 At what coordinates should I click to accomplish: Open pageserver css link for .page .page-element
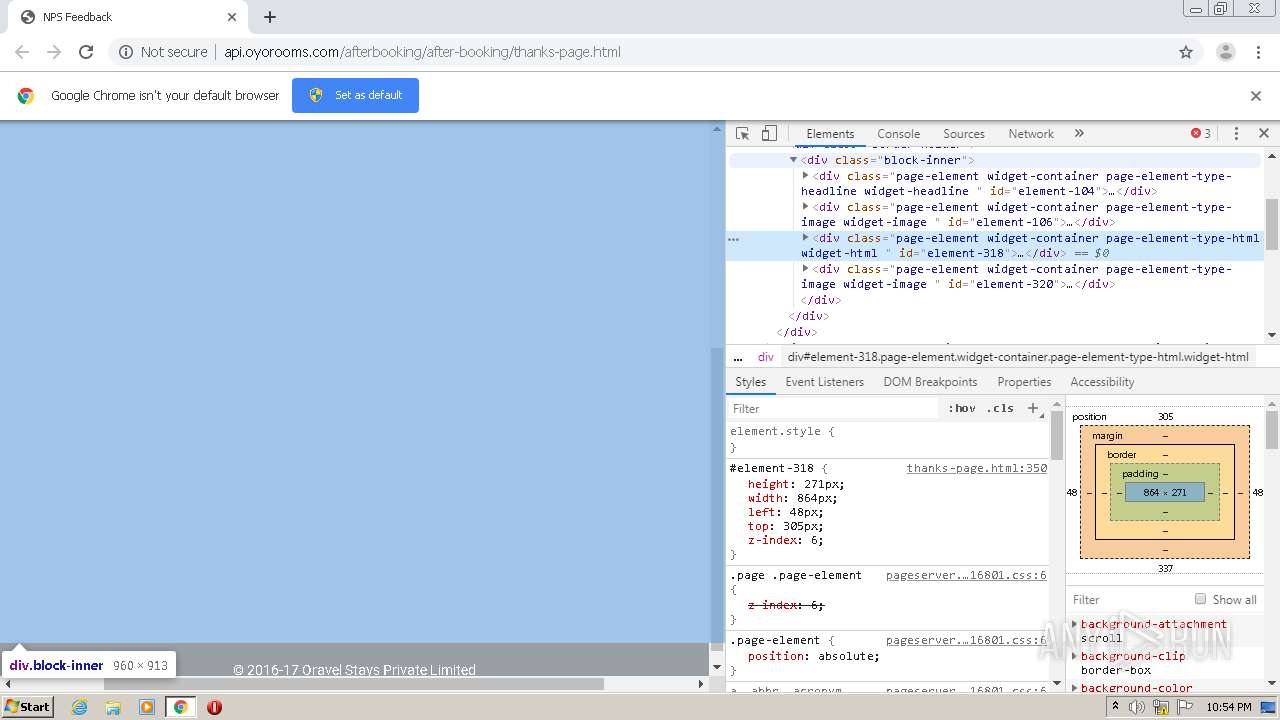click(x=966, y=575)
